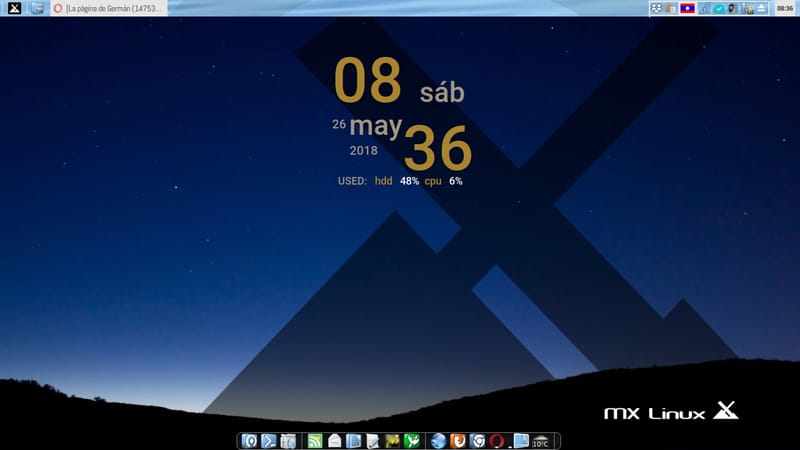Click the 10°C weather dock icon
This screenshot has width=800, height=450.
540,441
